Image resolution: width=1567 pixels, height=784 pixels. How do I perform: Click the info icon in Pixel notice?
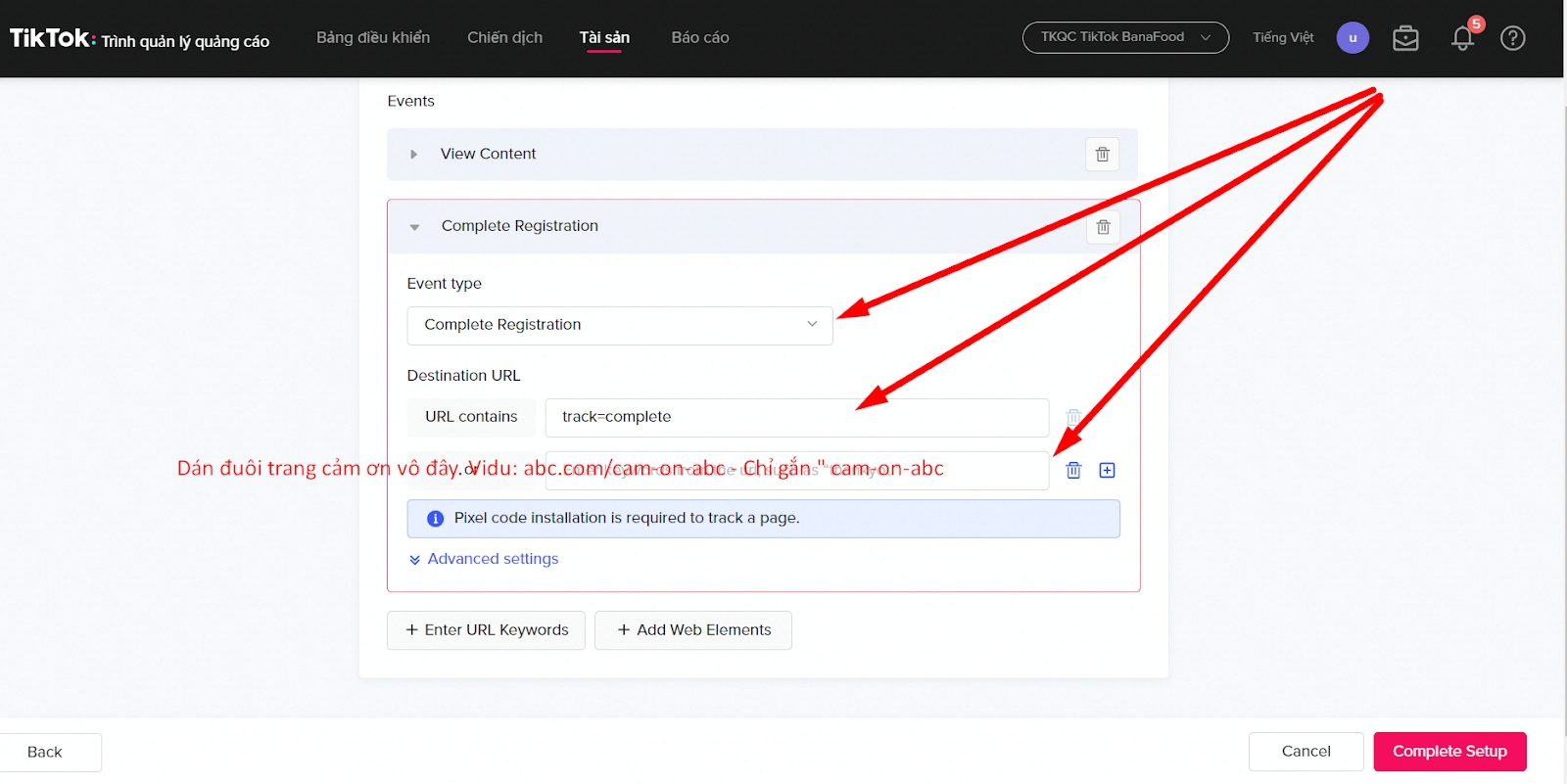436,519
